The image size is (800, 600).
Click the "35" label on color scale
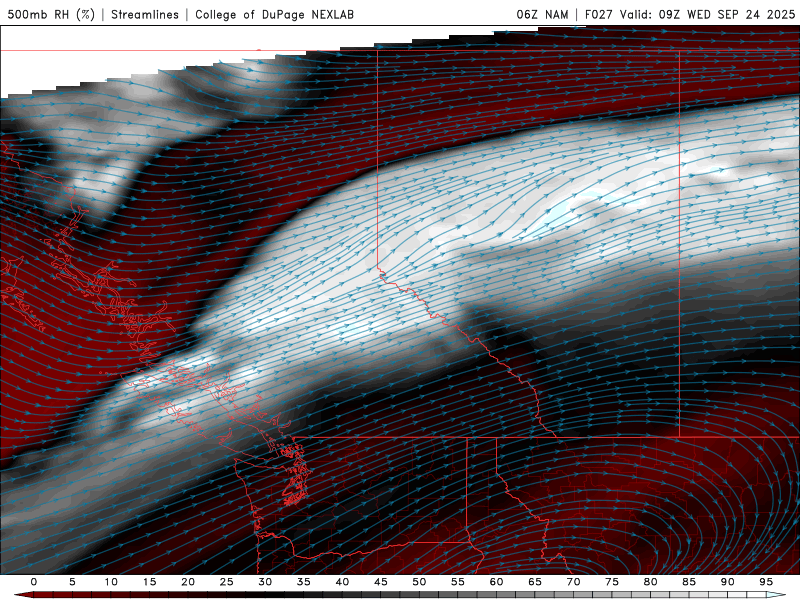(x=304, y=582)
